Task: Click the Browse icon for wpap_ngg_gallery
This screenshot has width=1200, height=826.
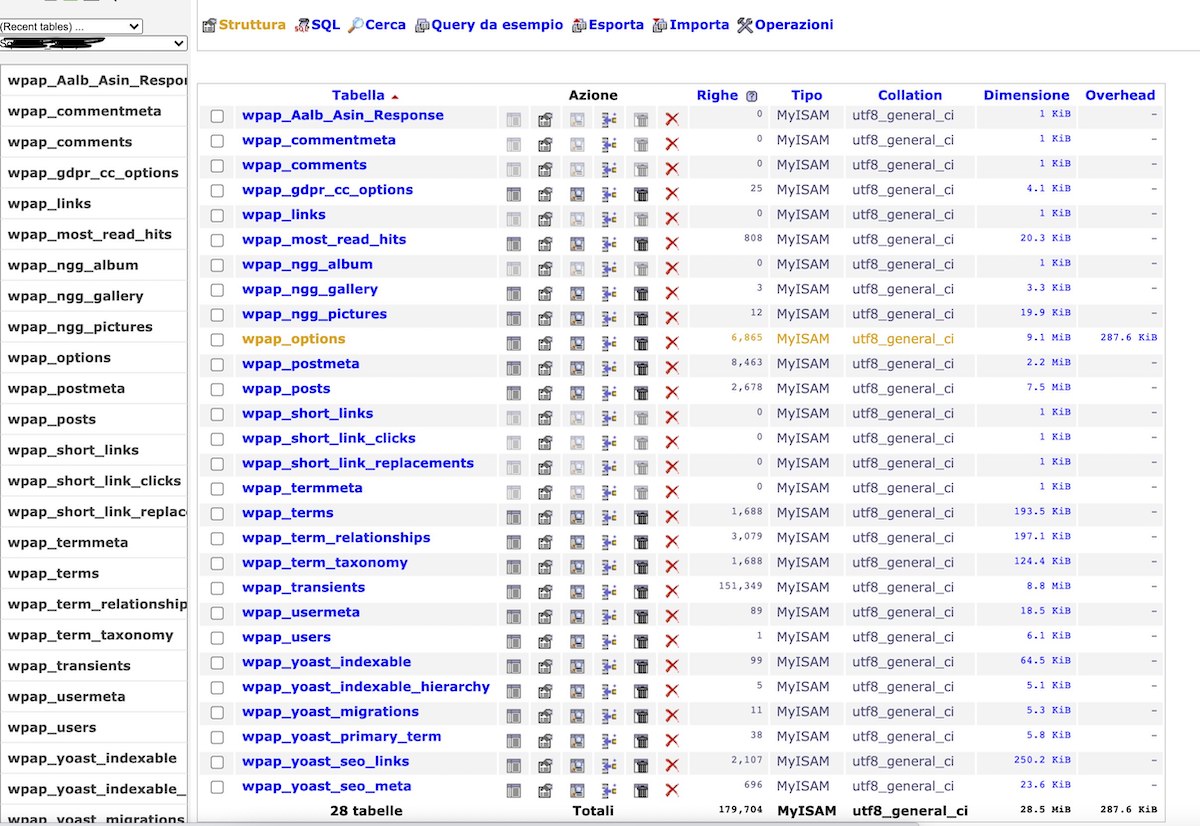Action: point(513,293)
